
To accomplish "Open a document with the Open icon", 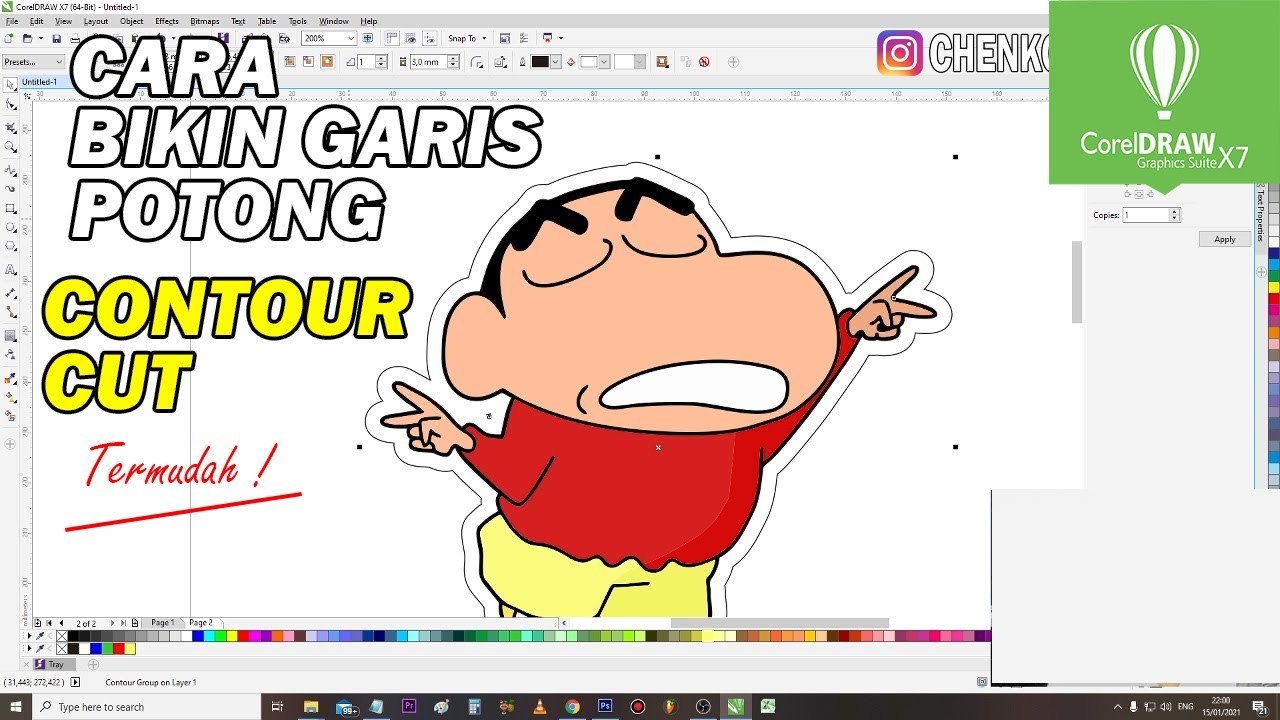I will point(28,38).
